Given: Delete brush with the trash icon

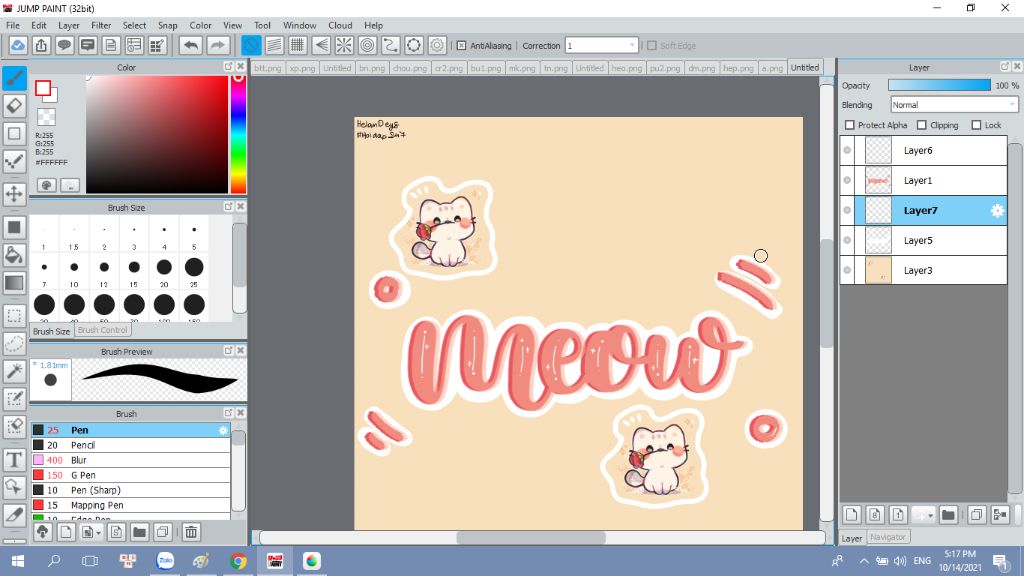Looking at the screenshot, I should point(191,532).
